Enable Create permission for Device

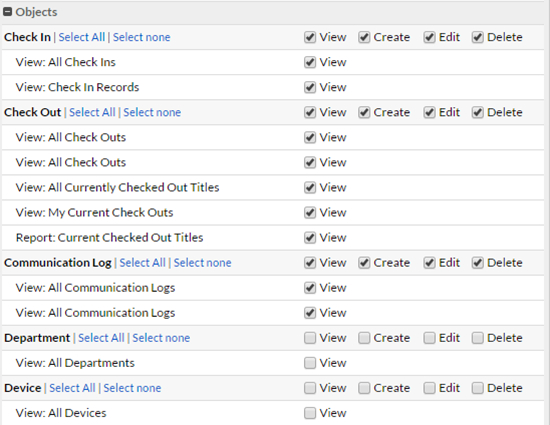click(364, 388)
